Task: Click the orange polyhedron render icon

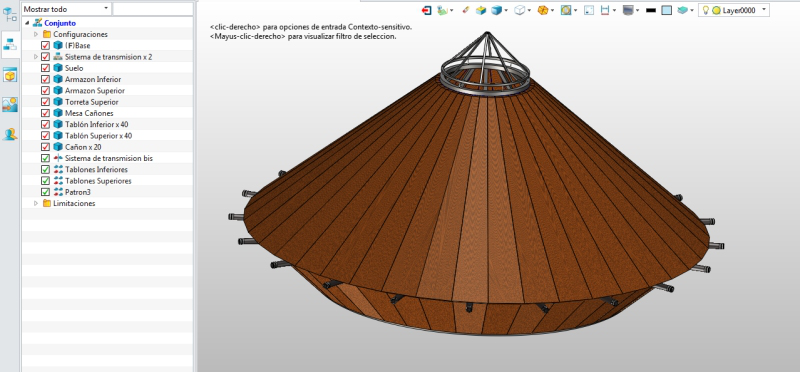Action: (543, 10)
